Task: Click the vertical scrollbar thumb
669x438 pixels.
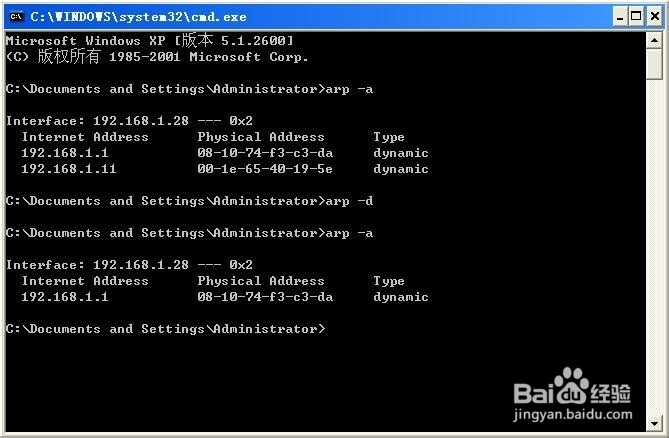Action: point(654,64)
